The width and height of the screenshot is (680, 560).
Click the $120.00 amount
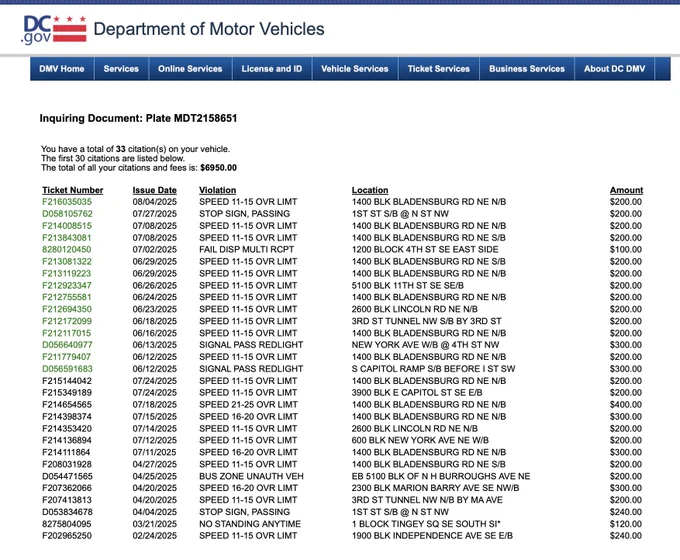tap(625, 524)
